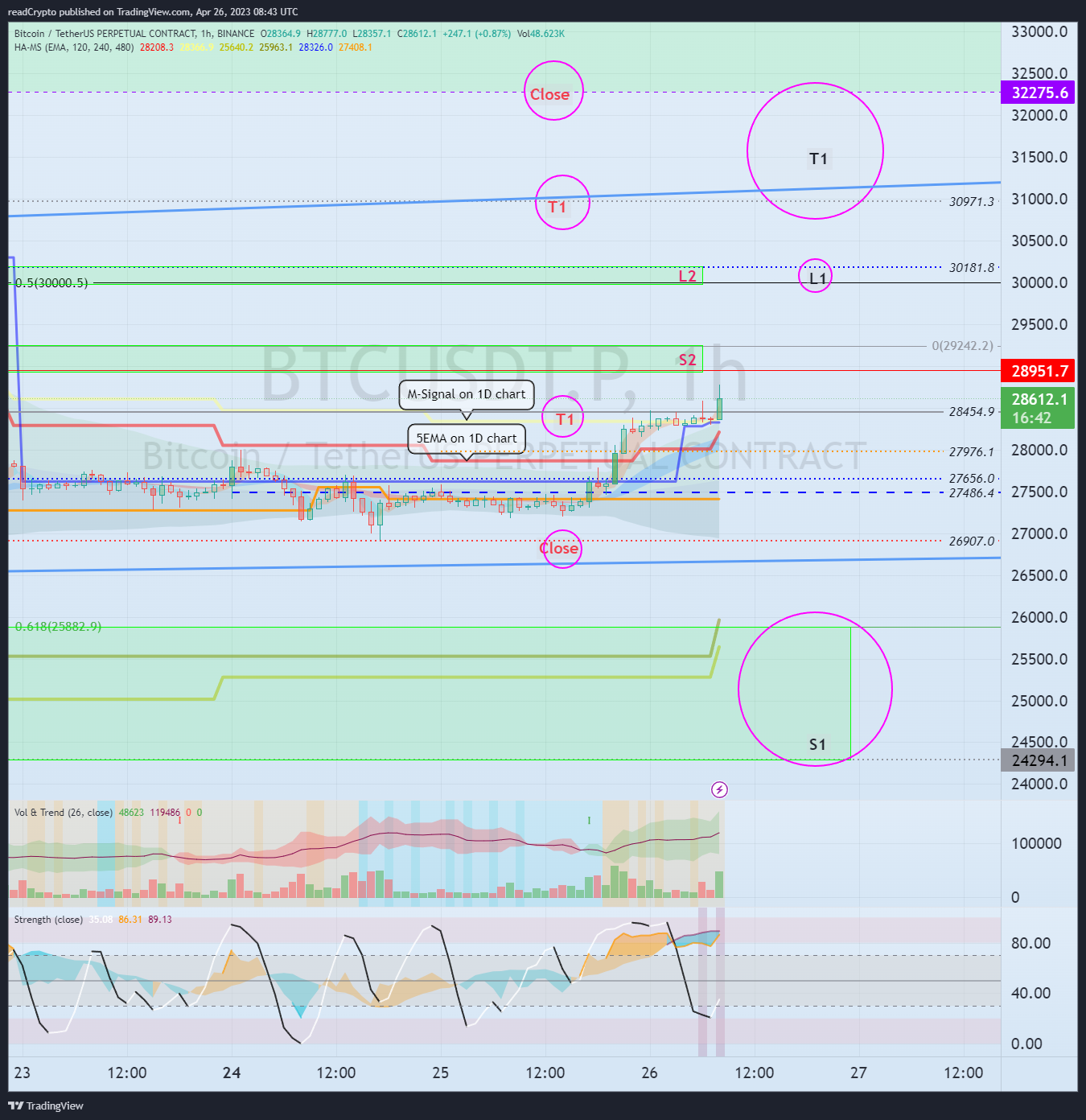Click the 89.13 Strength value
1086x1120 pixels.
point(160,920)
